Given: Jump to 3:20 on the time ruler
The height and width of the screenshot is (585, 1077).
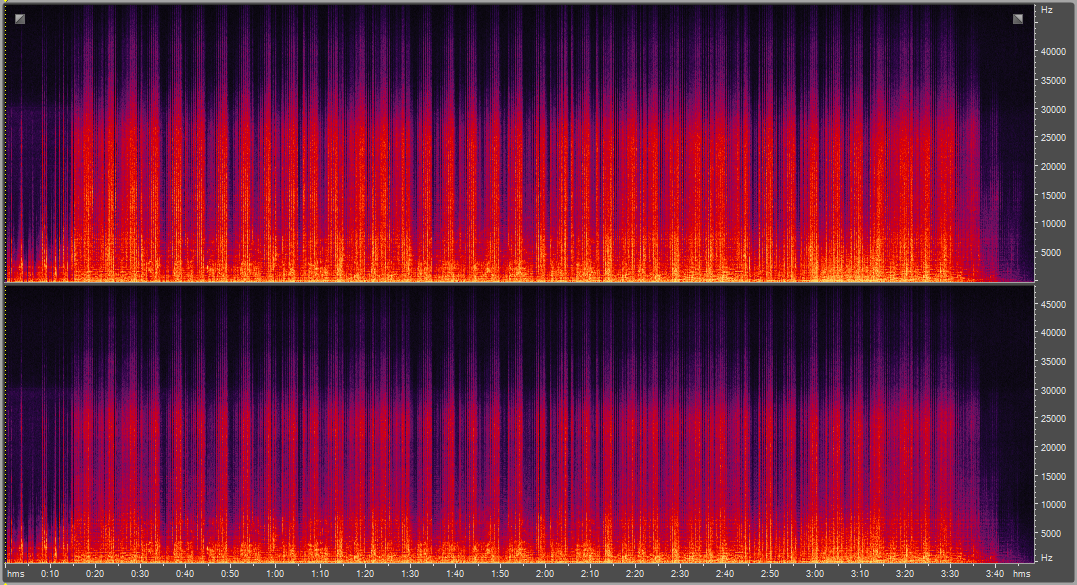Looking at the screenshot, I should point(905,574).
